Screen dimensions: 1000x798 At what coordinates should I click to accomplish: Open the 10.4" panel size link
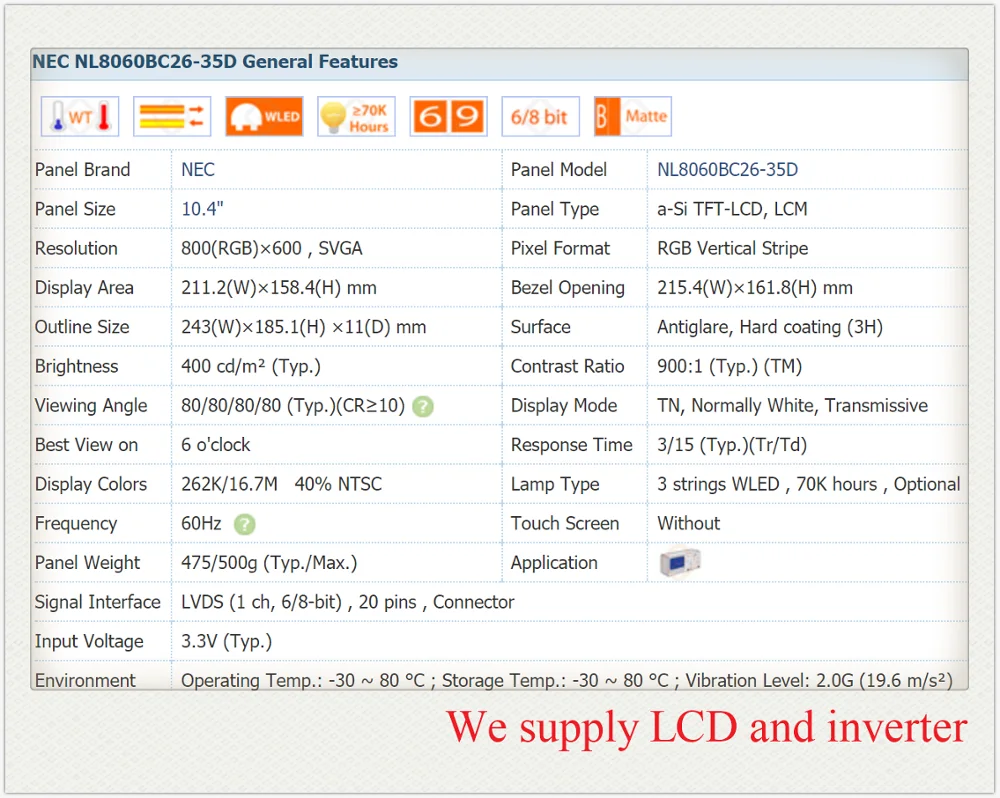pos(202,209)
